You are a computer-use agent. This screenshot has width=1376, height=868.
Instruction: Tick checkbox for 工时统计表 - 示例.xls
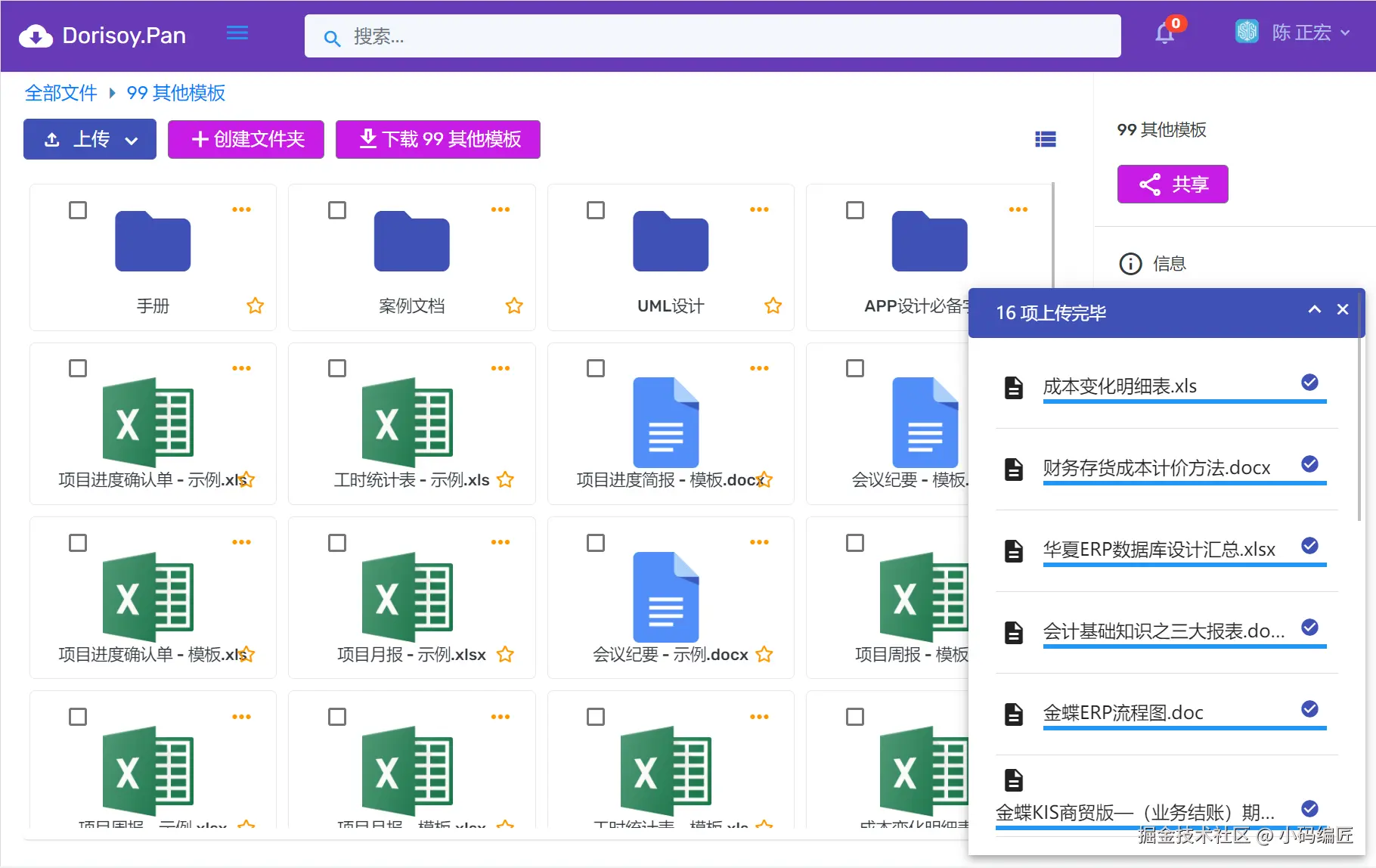click(x=337, y=368)
